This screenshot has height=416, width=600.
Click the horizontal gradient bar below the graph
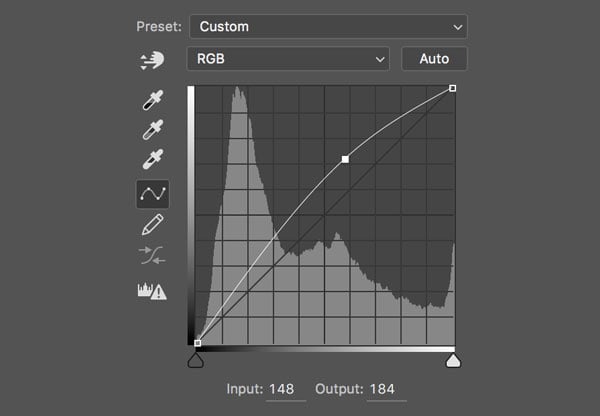[325, 349]
